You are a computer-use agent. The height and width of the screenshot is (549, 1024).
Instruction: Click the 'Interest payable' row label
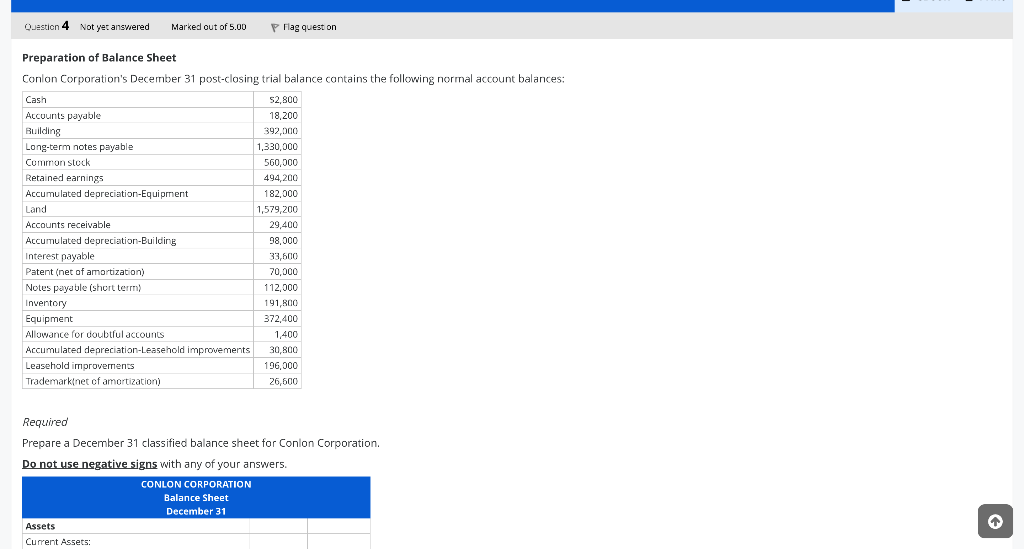pyautogui.click(x=59, y=257)
